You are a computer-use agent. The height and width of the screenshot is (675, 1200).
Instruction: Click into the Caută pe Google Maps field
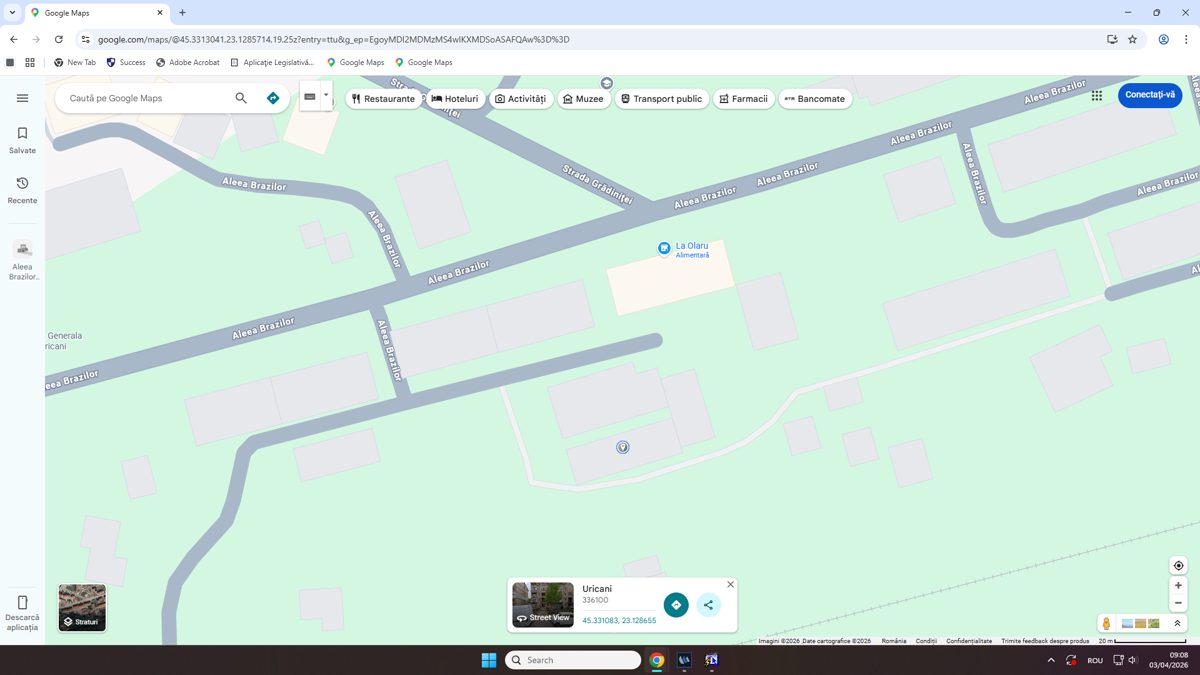[x=145, y=98]
